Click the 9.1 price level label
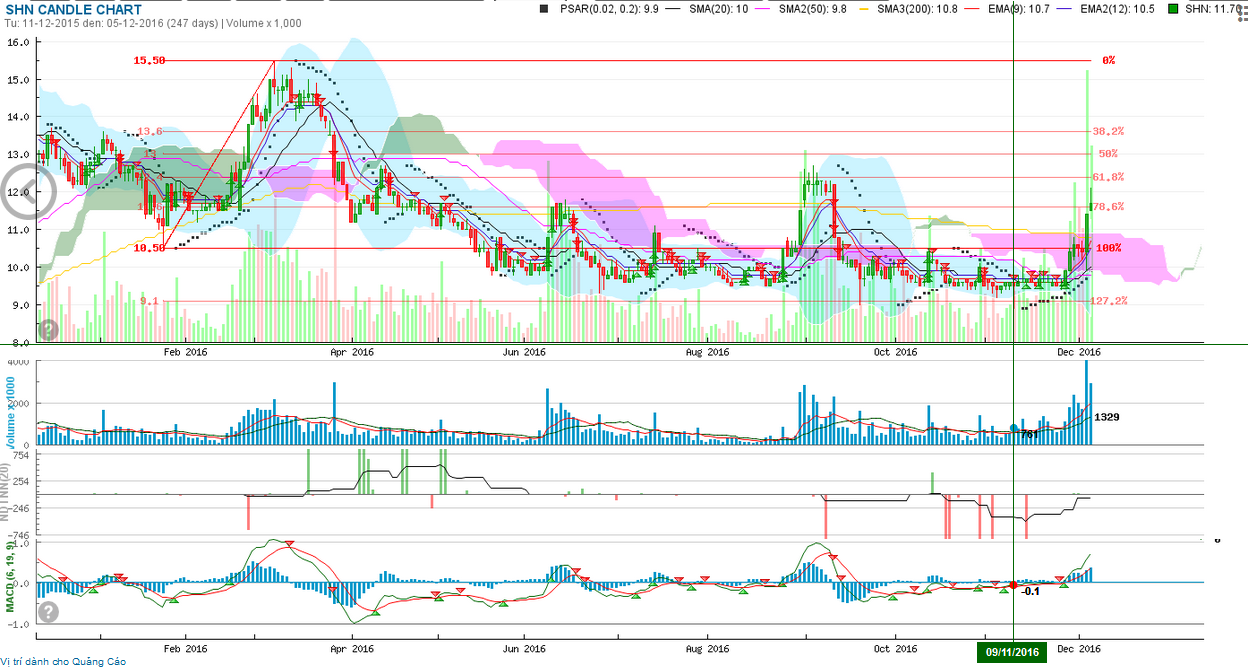 point(149,300)
